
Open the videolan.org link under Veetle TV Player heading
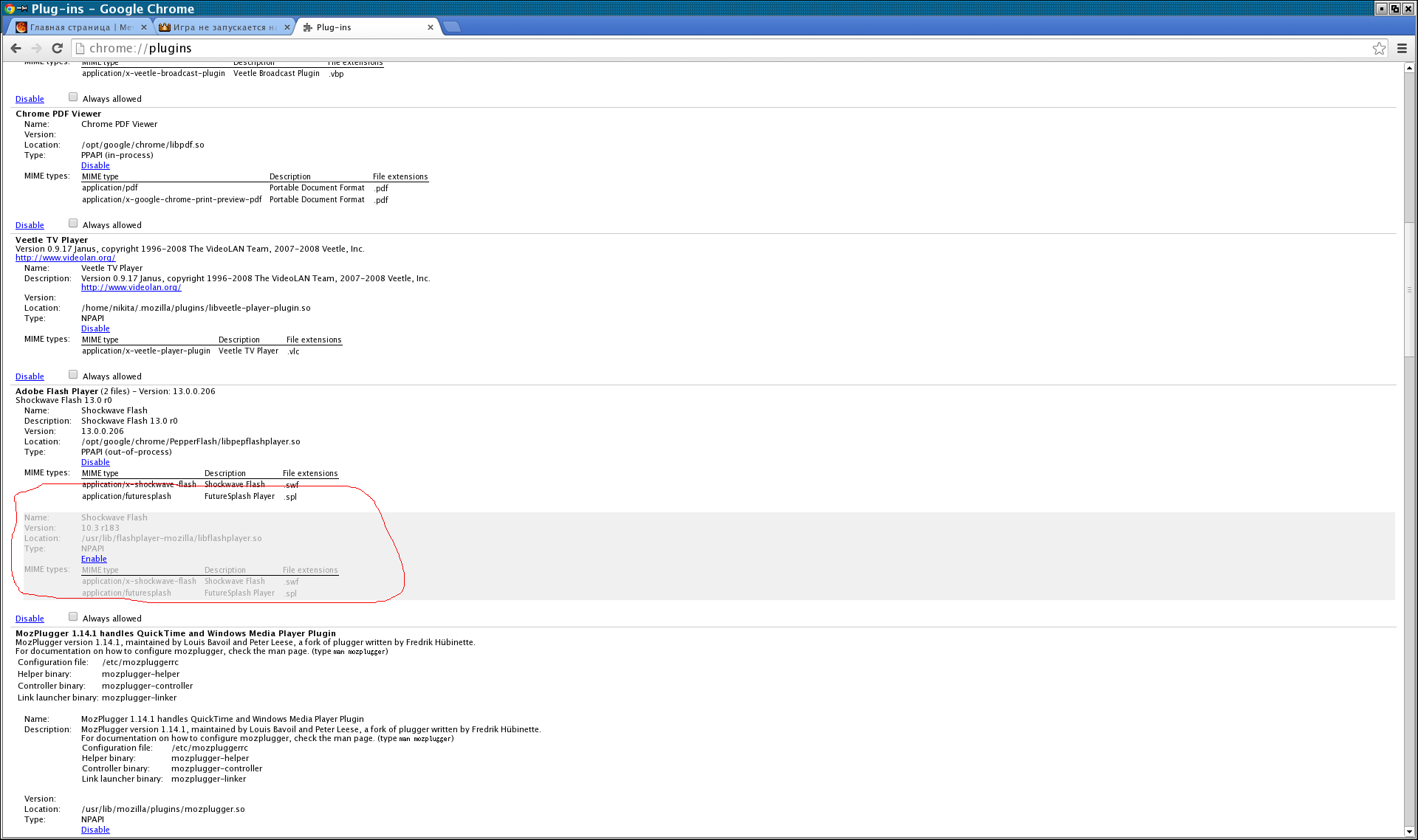click(65, 258)
